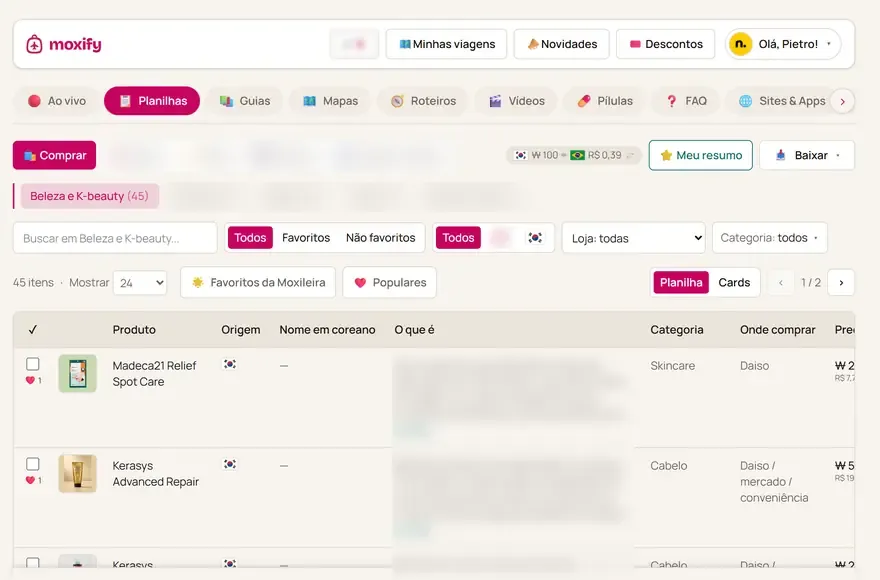880x580 pixels.
Task: Click Skincare category cell
Action: 672,366
